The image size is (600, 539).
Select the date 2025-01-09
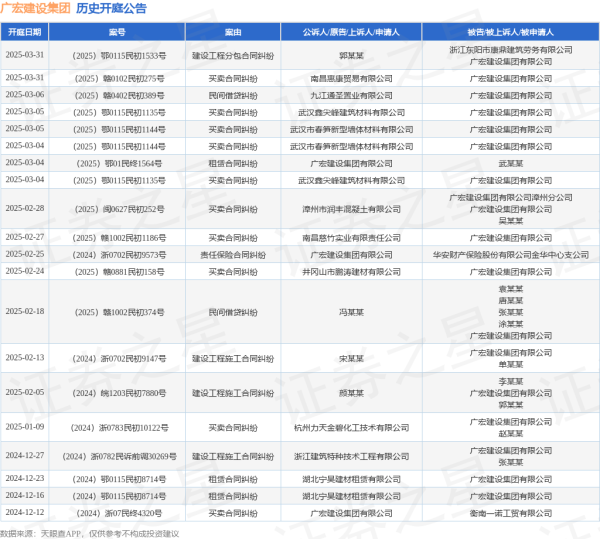pyautogui.click(x=24, y=427)
